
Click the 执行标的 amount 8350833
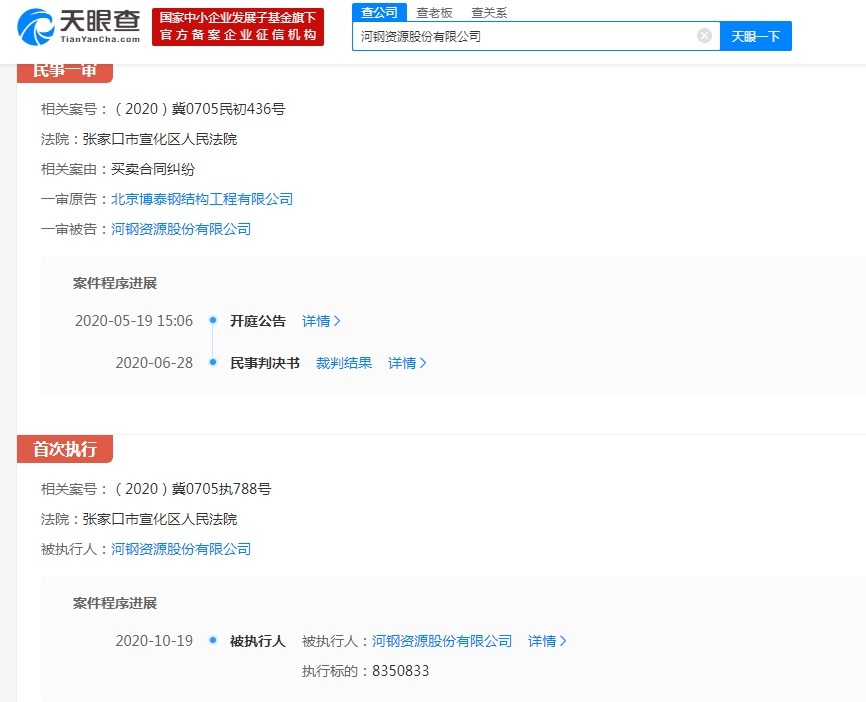[x=400, y=671]
